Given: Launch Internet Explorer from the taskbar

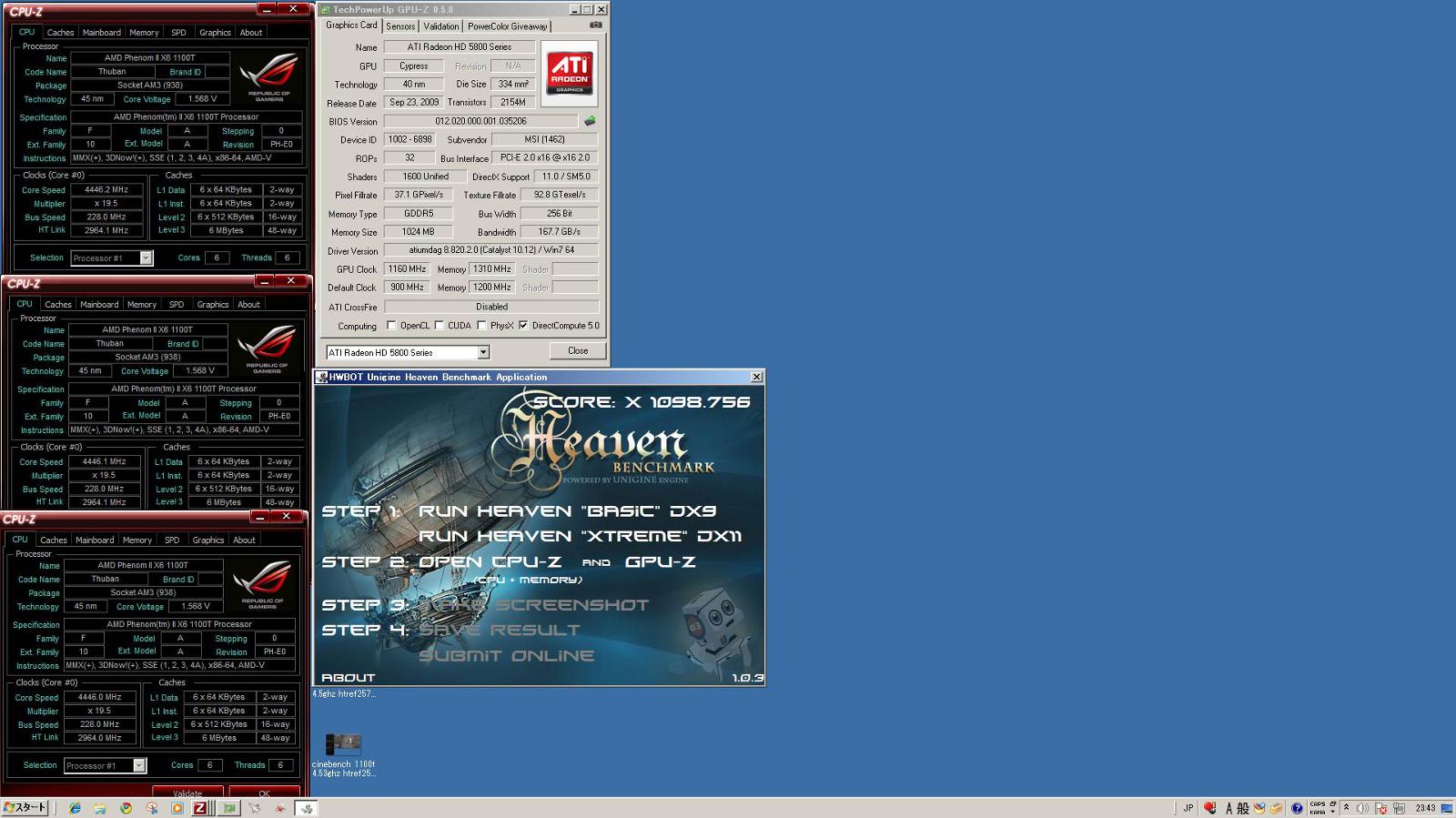Looking at the screenshot, I should [x=75, y=808].
